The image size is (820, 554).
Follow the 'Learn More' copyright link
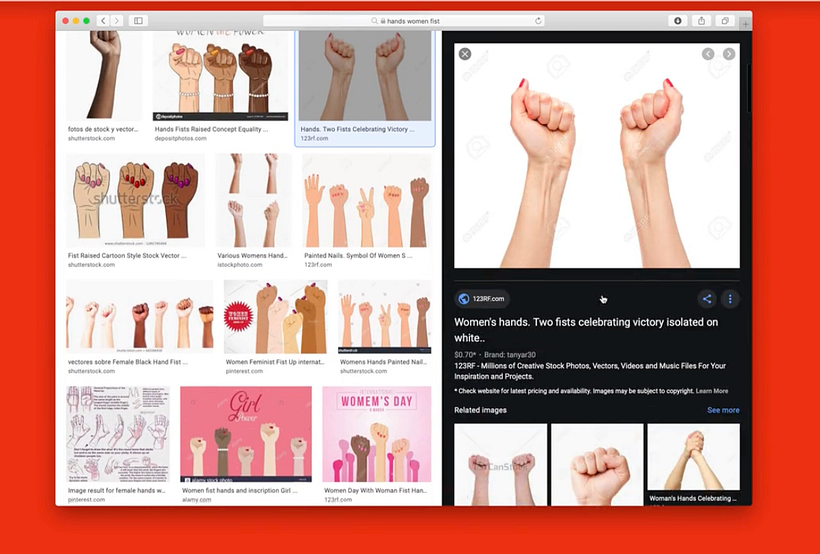712,391
